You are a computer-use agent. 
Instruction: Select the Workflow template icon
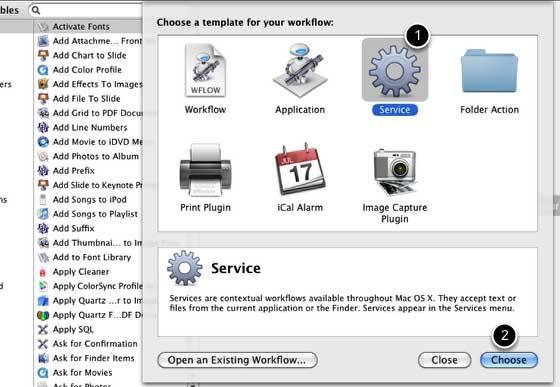(x=205, y=70)
